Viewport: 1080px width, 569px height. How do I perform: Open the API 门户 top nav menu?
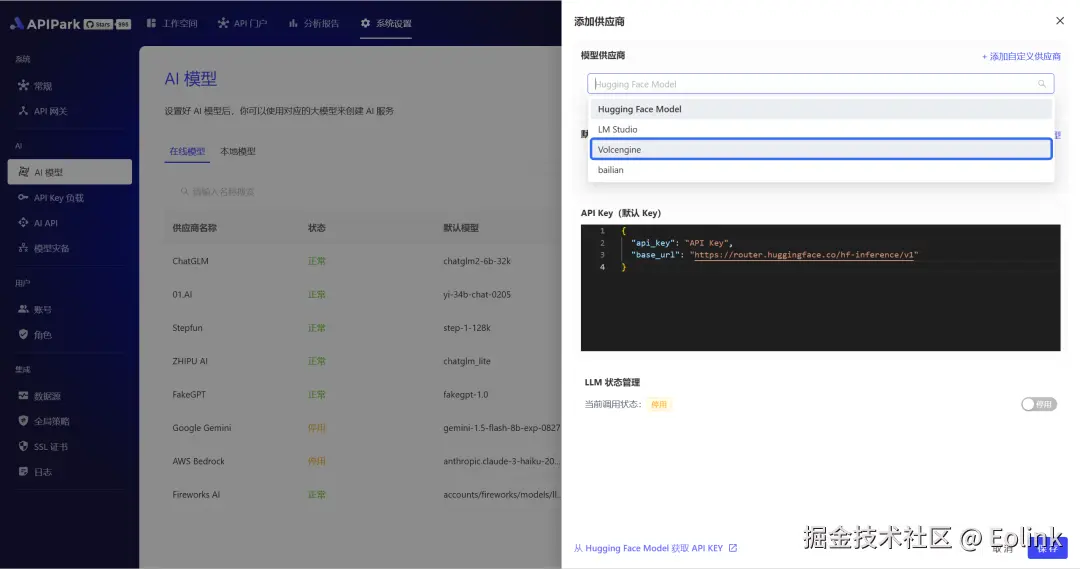pyautogui.click(x=242, y=23)
